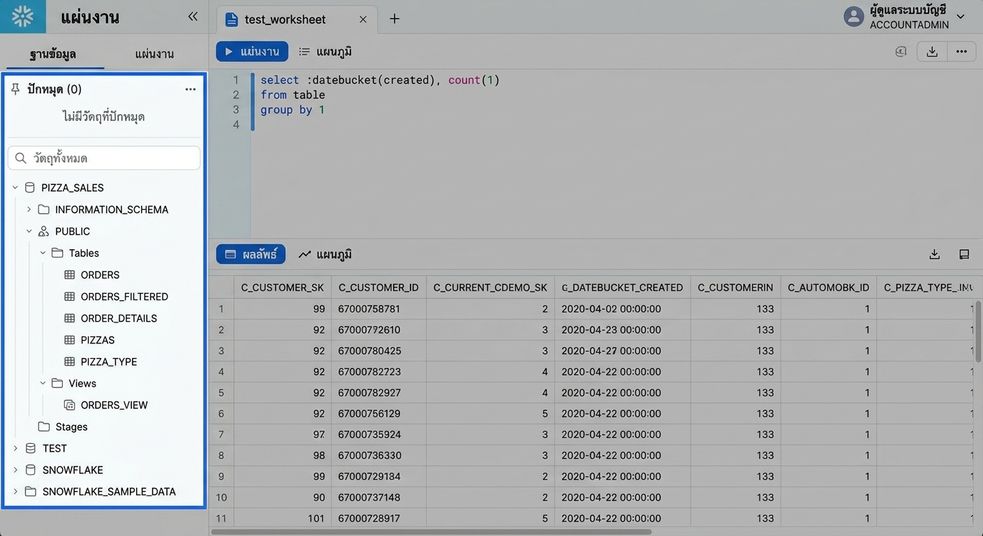The height and width of the screenshot is (536, 983).
Task: Click the PIZZA_SALES database icon
Action: (29, 187)
